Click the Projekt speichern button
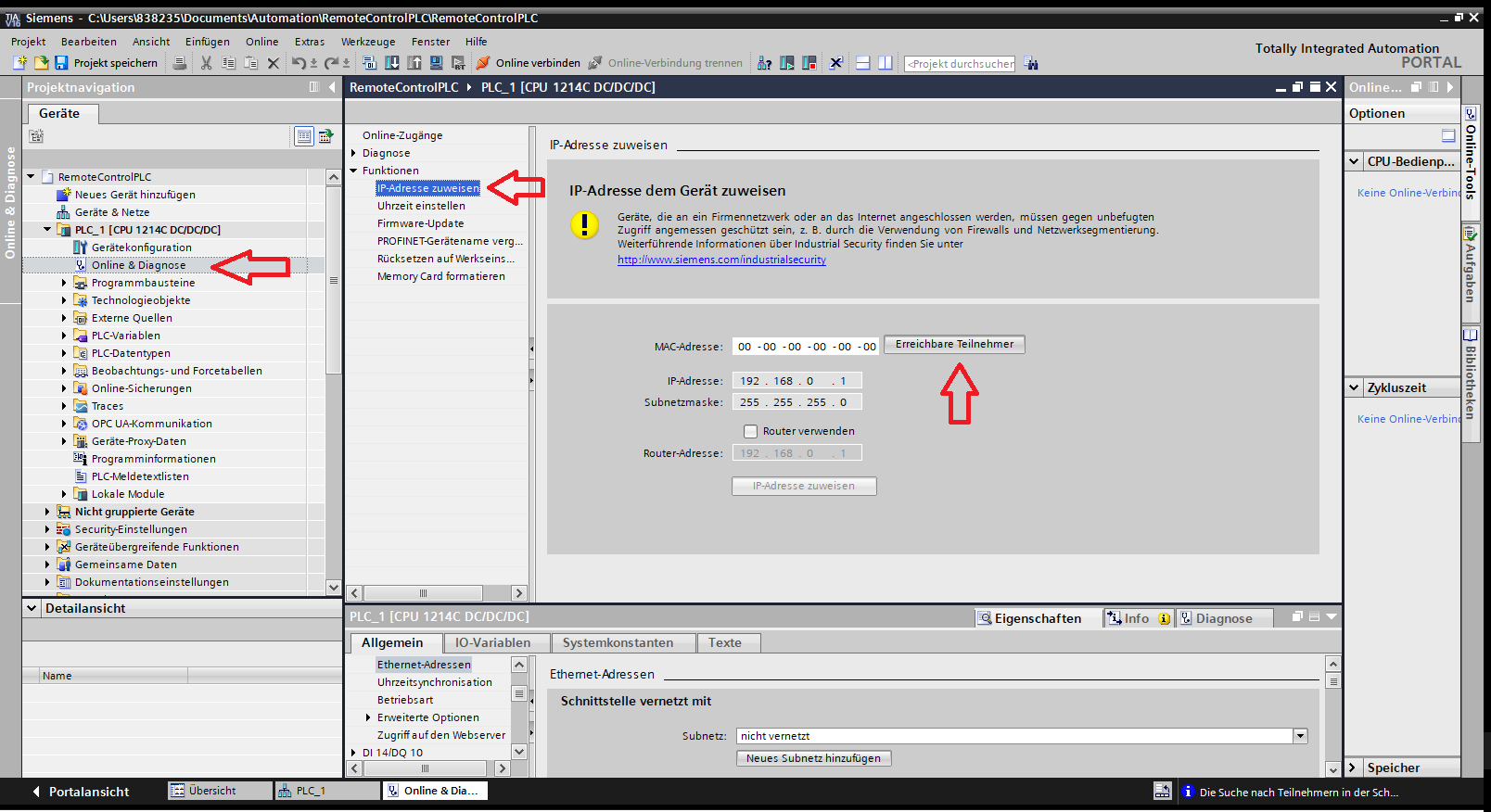This screenshot has width=1491, height=812. click(x=106, y=63)
